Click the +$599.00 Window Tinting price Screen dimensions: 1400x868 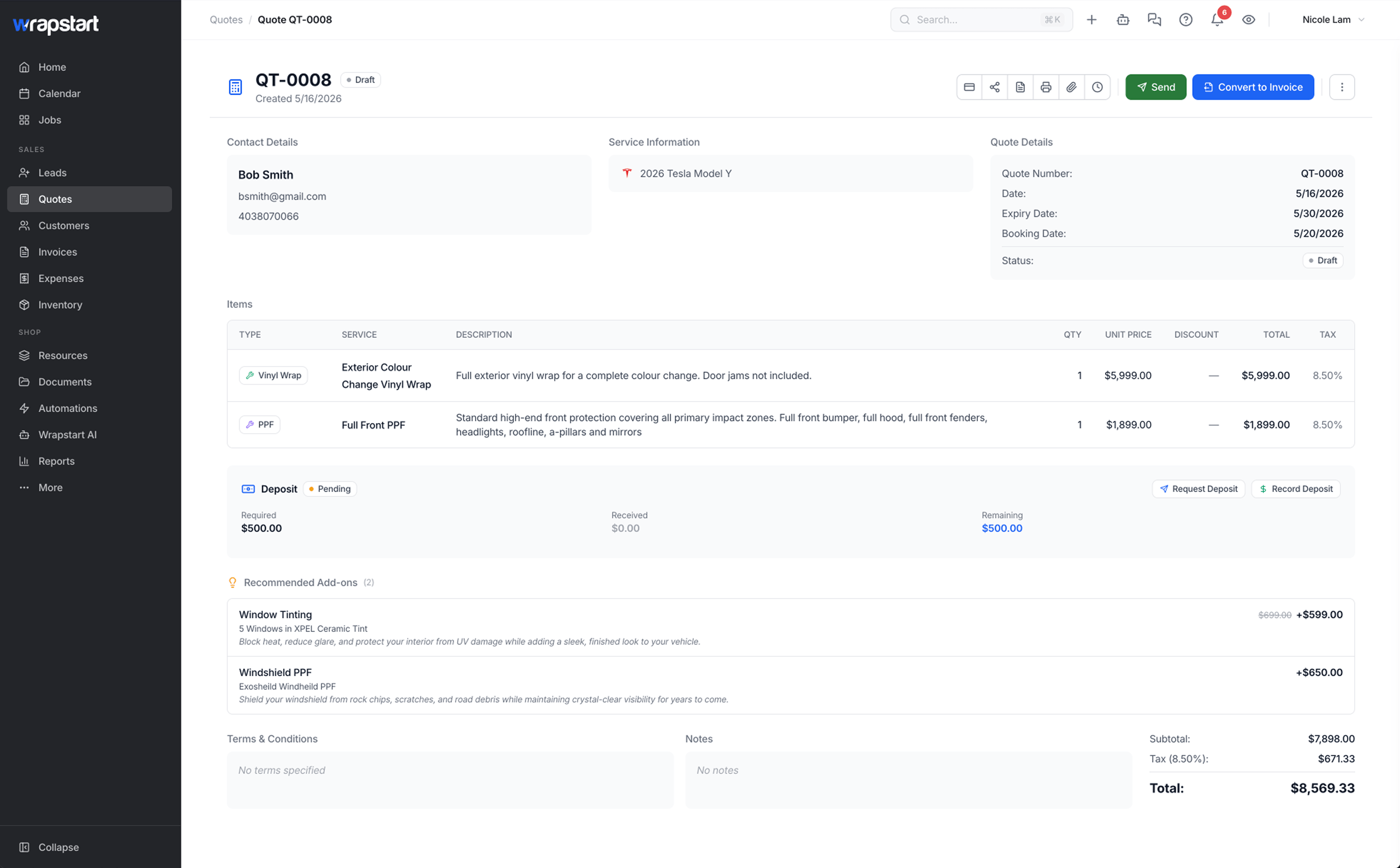[1319, 614]
